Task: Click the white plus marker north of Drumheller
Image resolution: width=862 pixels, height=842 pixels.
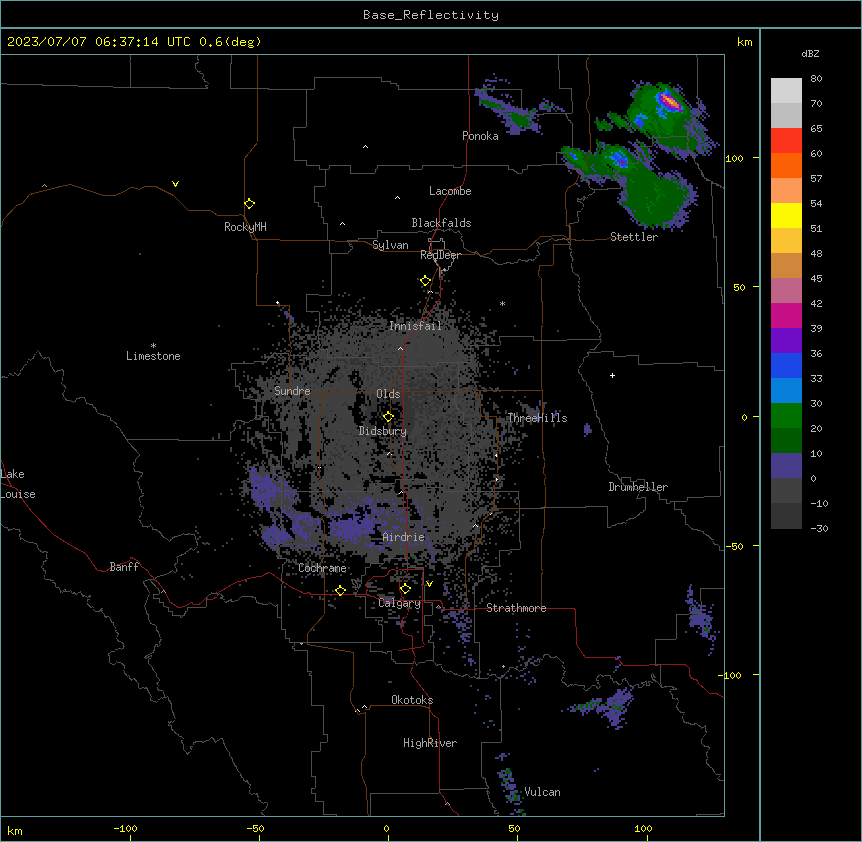Action: pos(612,375)
